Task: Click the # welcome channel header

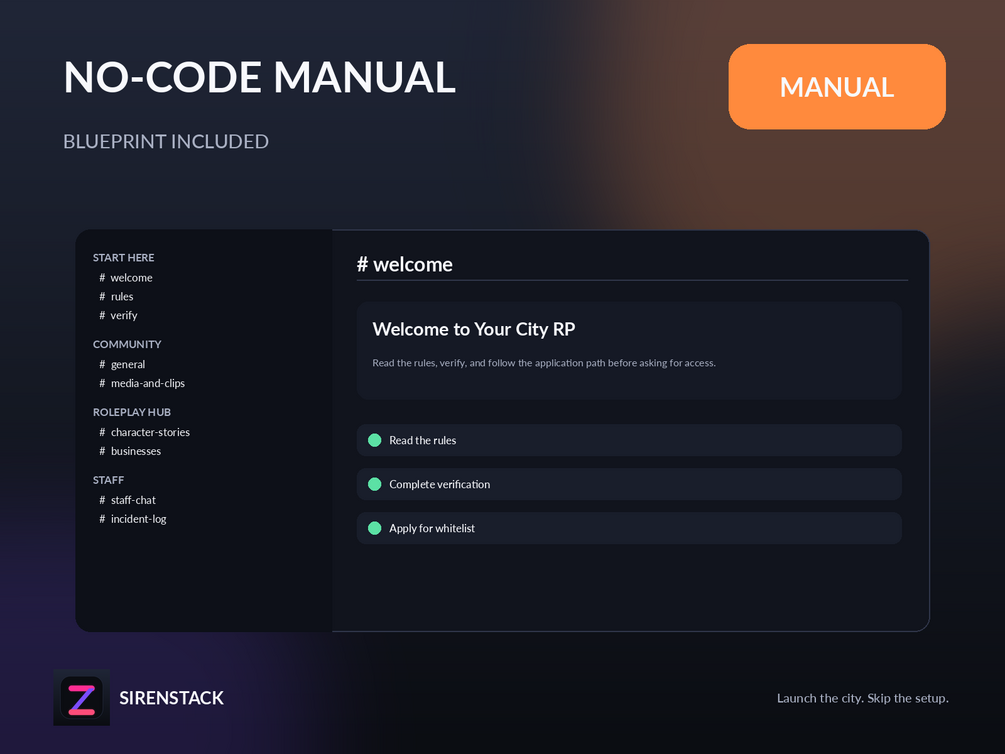Action: pos(404,264)
